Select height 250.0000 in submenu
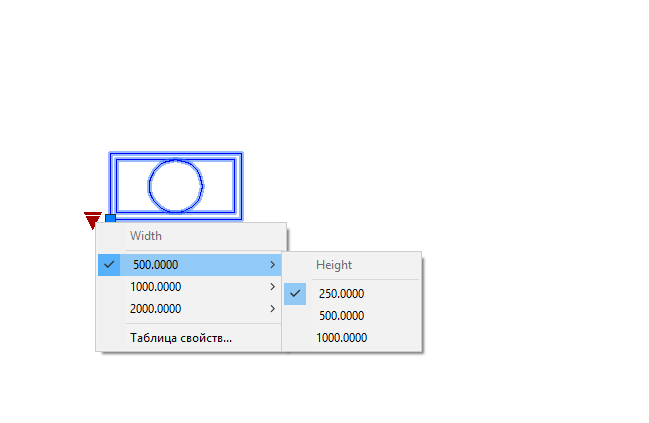Screen dimensions: 649x423 click(351, 294)
